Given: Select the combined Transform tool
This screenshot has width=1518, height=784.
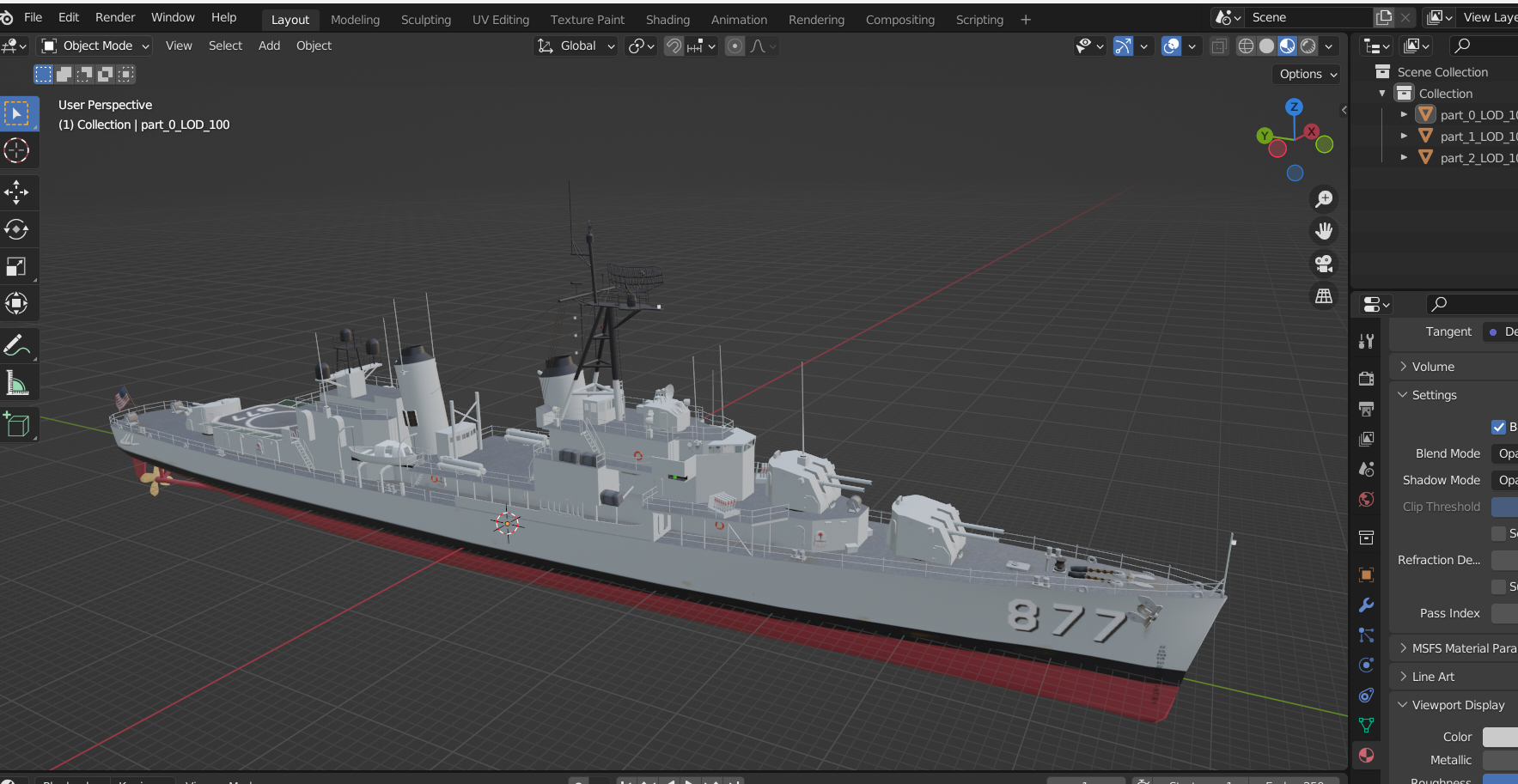Looking at the screenshot, I should pos(17,303).
